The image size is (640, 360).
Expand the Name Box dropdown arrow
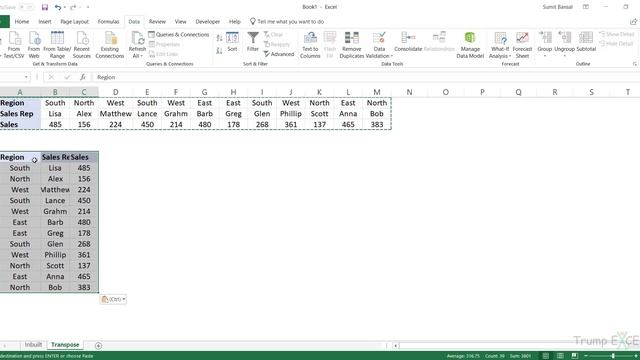click(x=26, y=77)
